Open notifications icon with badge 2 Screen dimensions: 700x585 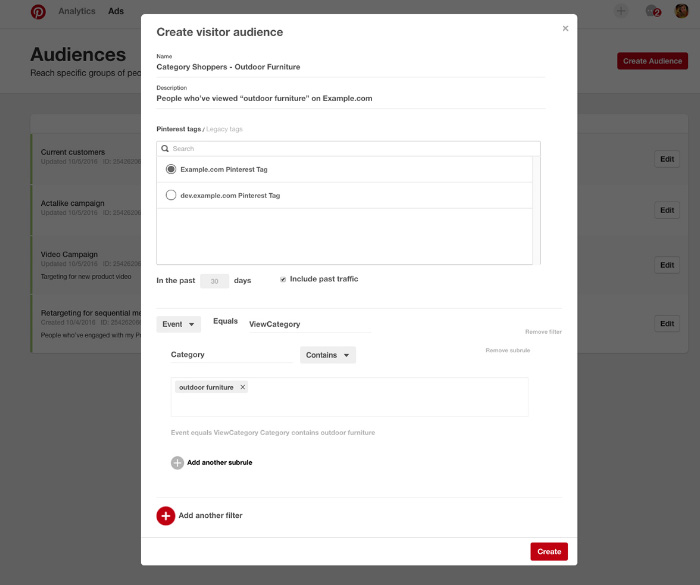click(x=653, y=11)
